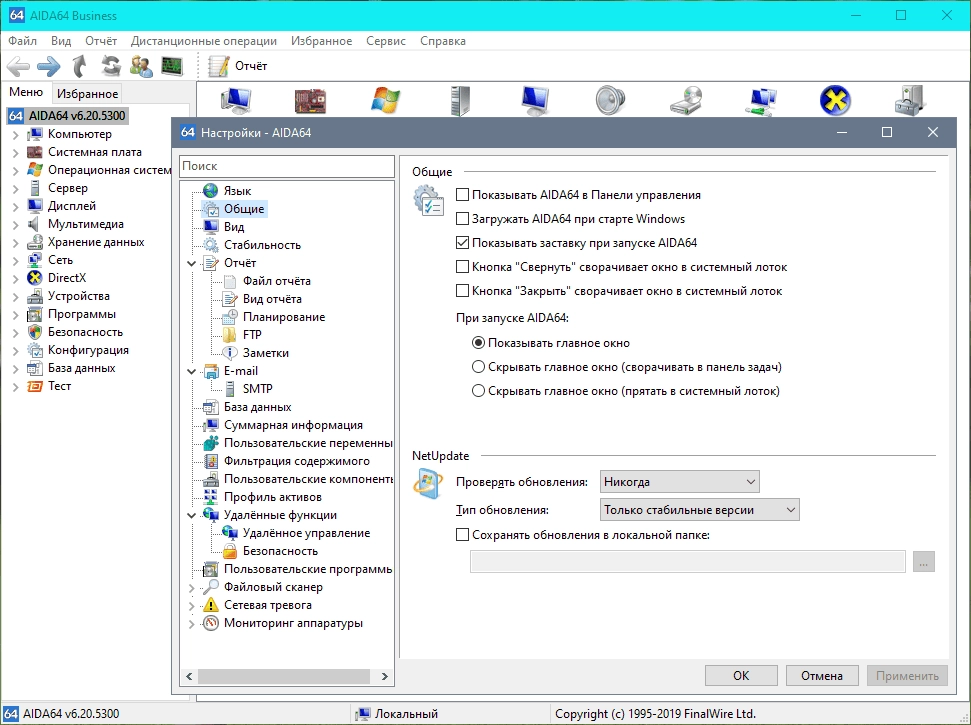Go back with the left arrow toolbar icon
The image size is (971, 725).
[x=19, y=66]
